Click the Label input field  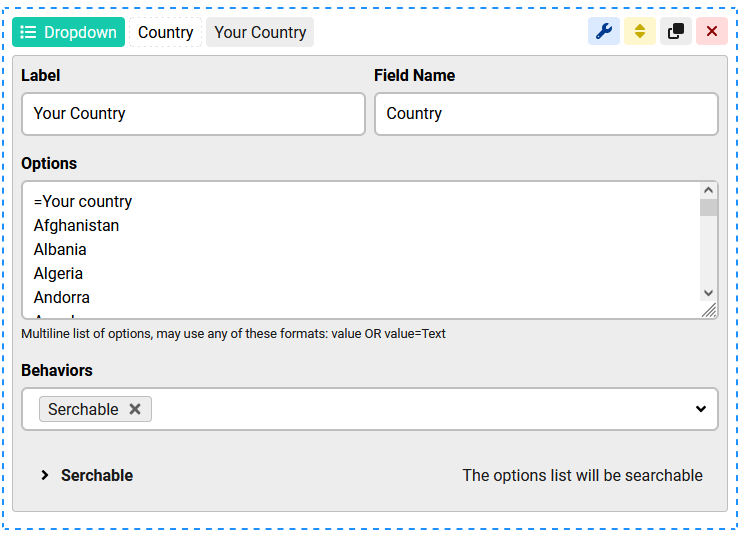click(x=193, y=114)
